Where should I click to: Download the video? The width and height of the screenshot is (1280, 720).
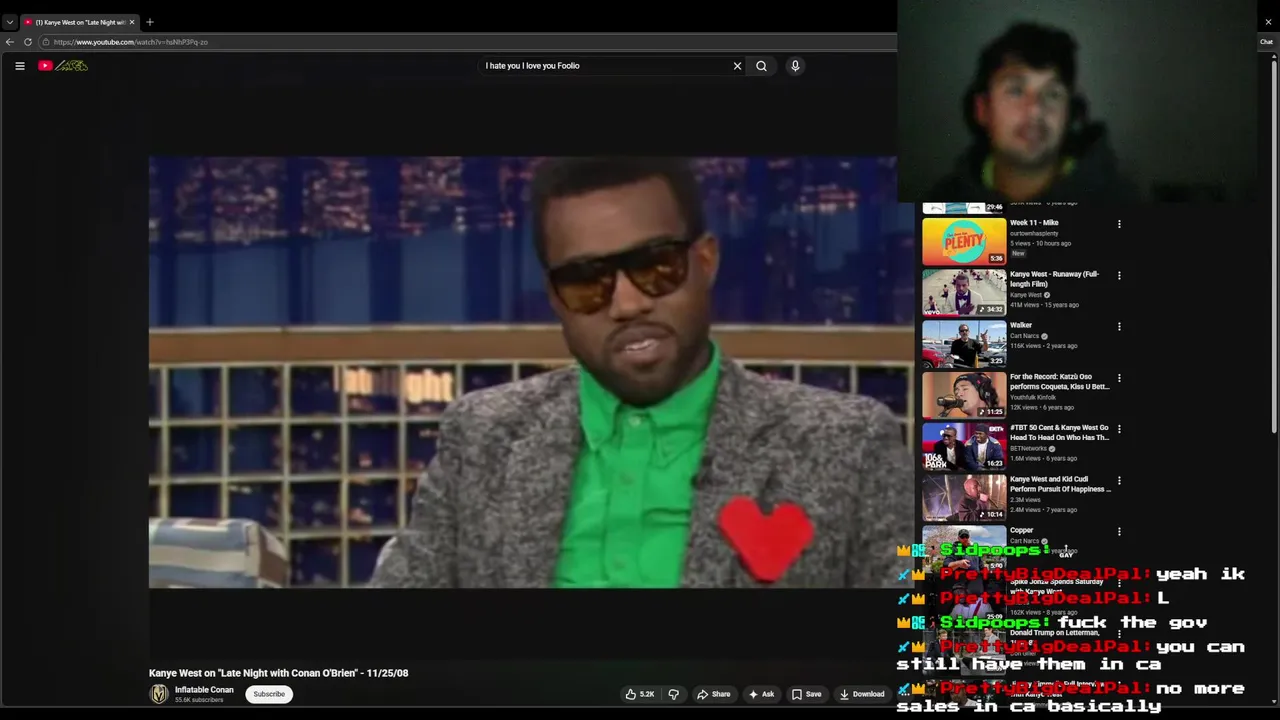click(862, 694)
